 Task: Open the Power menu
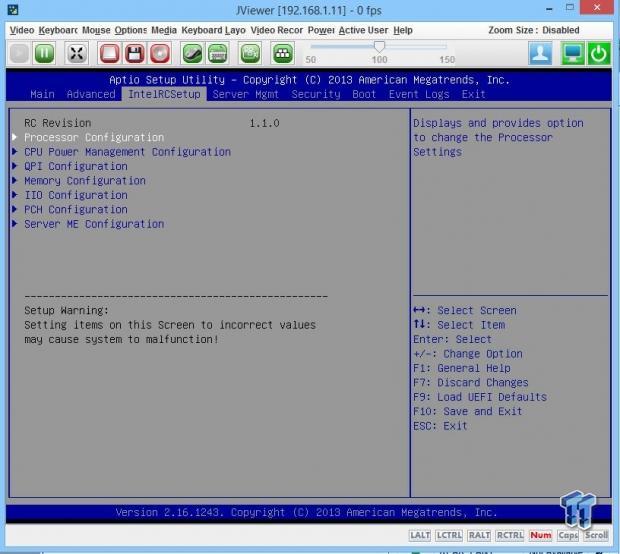[321, 30]
